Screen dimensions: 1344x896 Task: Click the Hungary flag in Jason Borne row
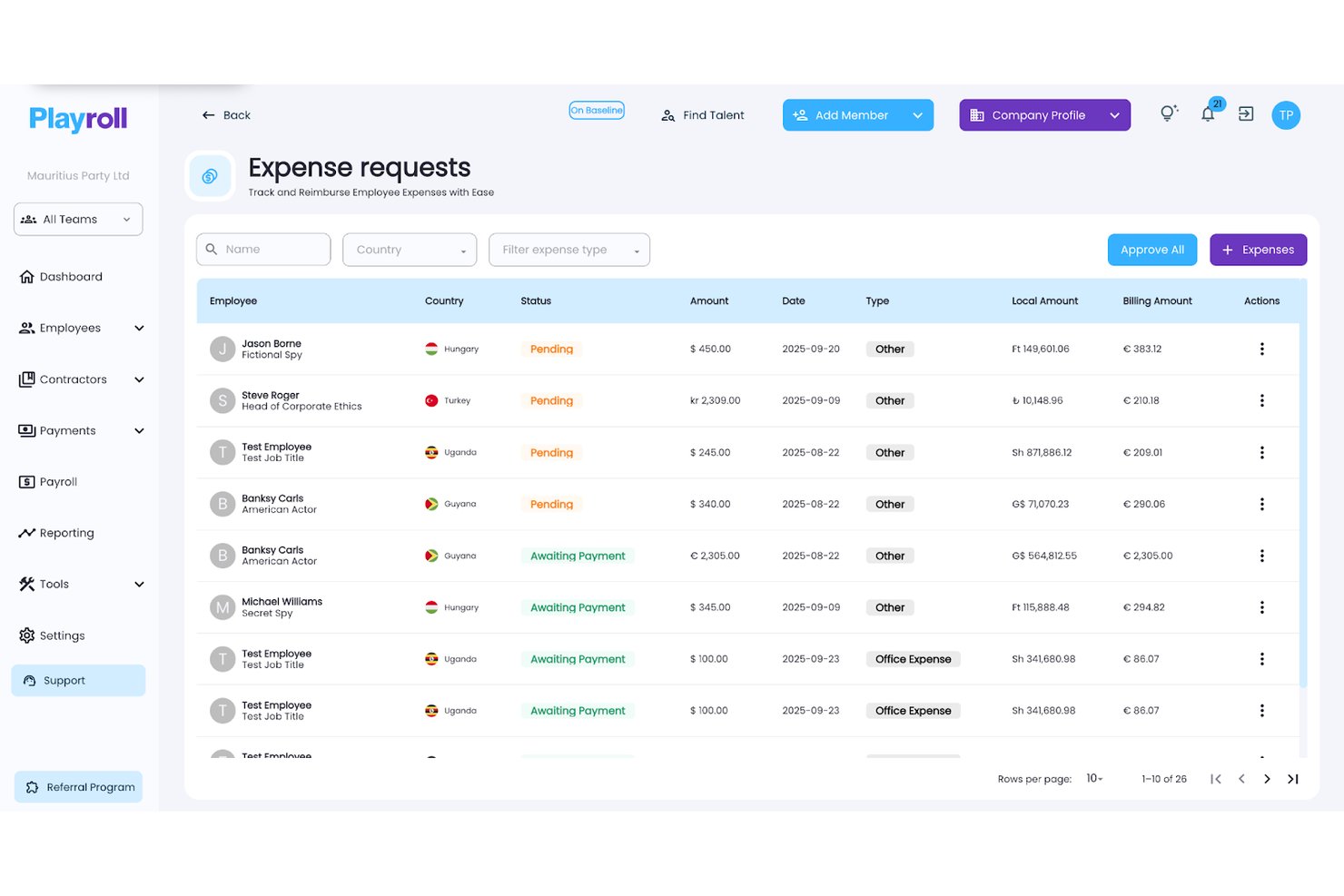coord(431,349)
